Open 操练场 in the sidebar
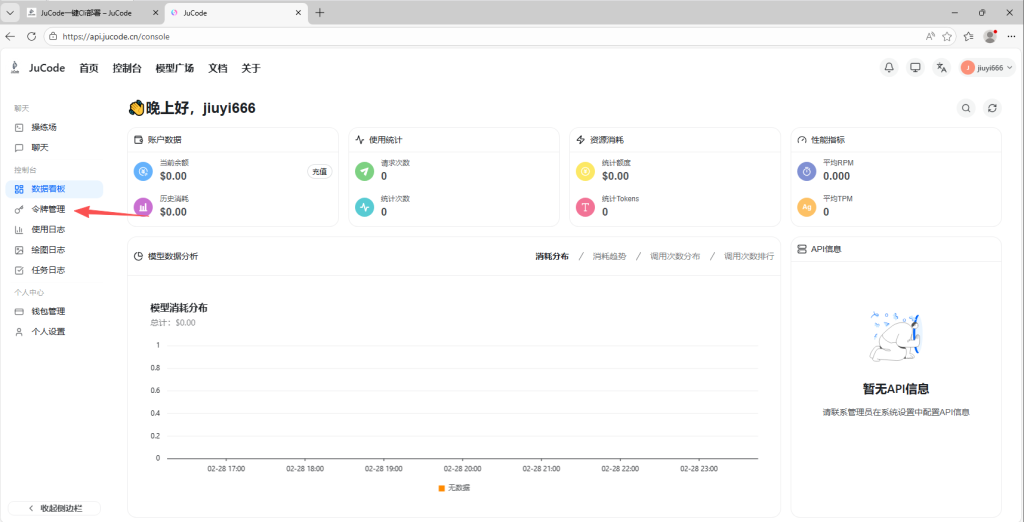This screenshot has height=522, width=1024. click(43, 127)
